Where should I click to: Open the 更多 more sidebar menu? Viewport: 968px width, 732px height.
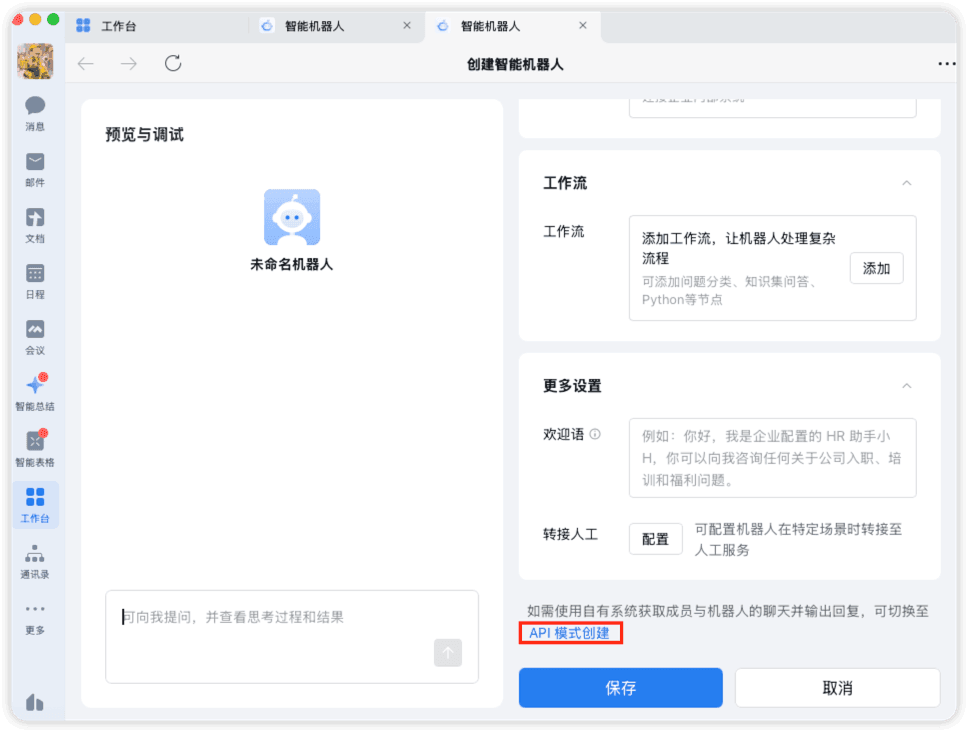pyautogui.click(x=35, y=619)
